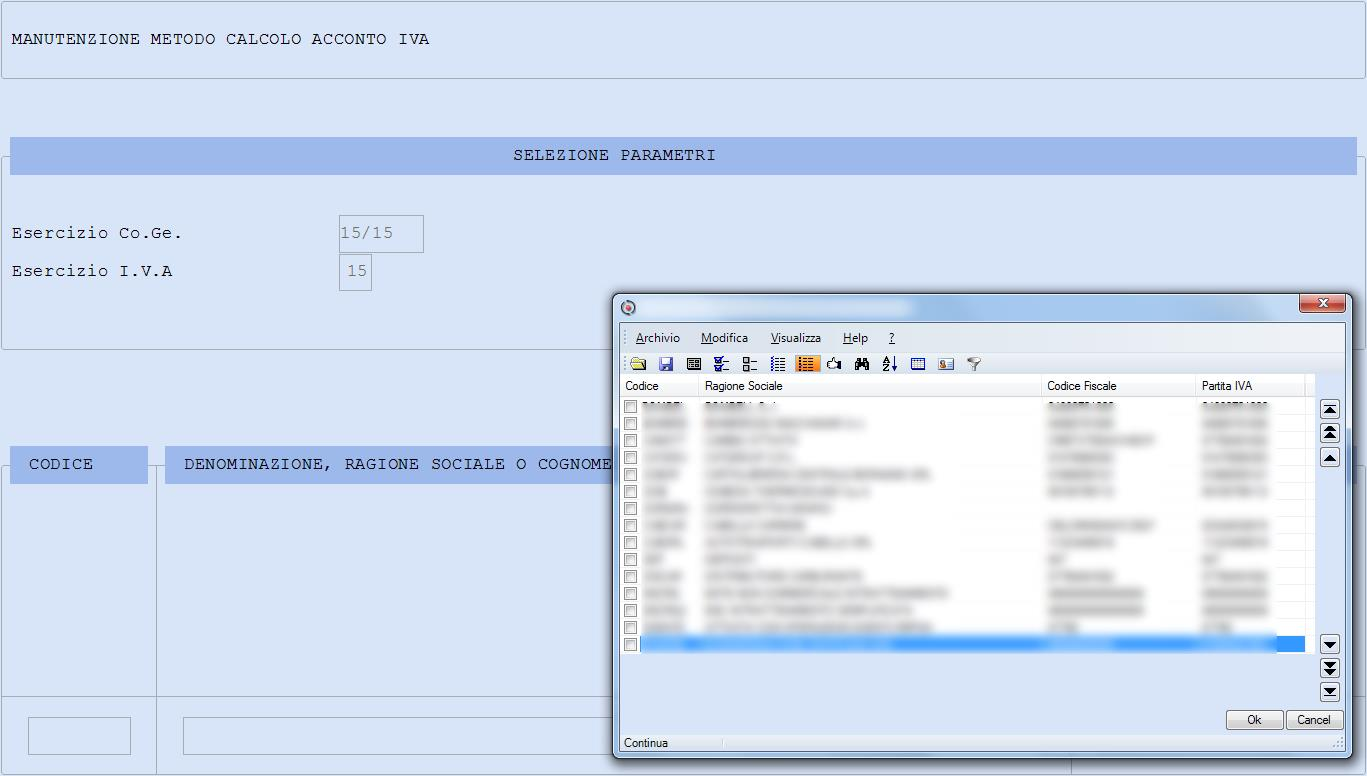Click the empty code input box under CODICE

click(79, 736)
